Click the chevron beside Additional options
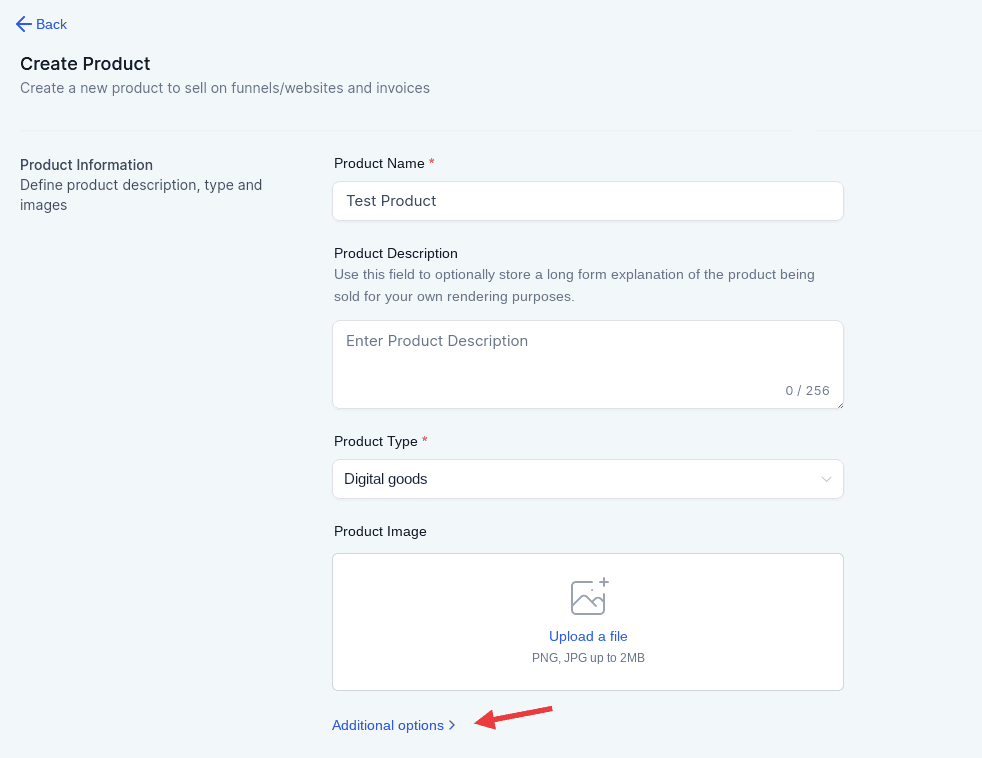 (x=452, y=725)
